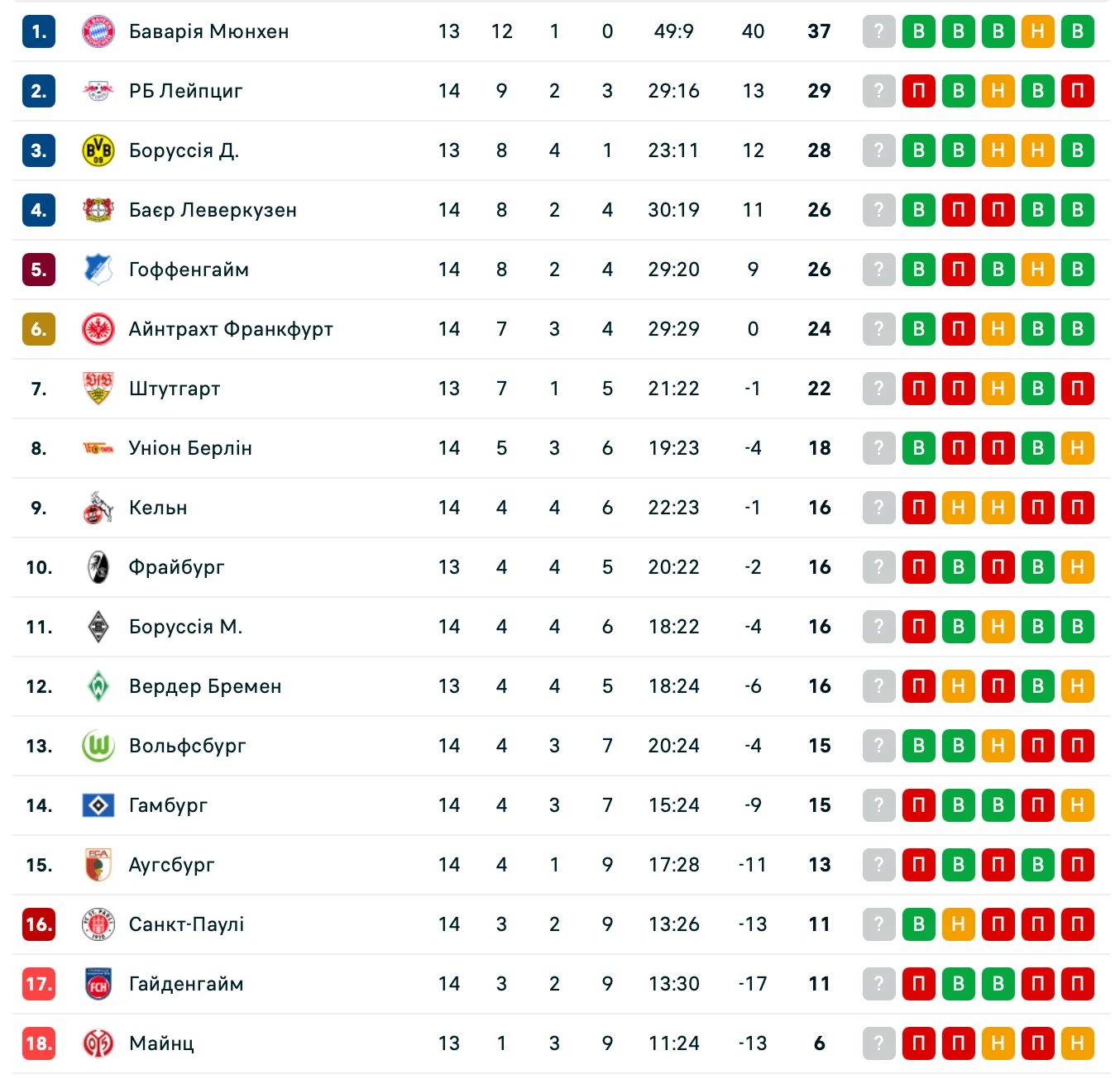The image size is (1120, 1079).
Task: Click the Hoffenheim club crest
Action: point(98,270)
